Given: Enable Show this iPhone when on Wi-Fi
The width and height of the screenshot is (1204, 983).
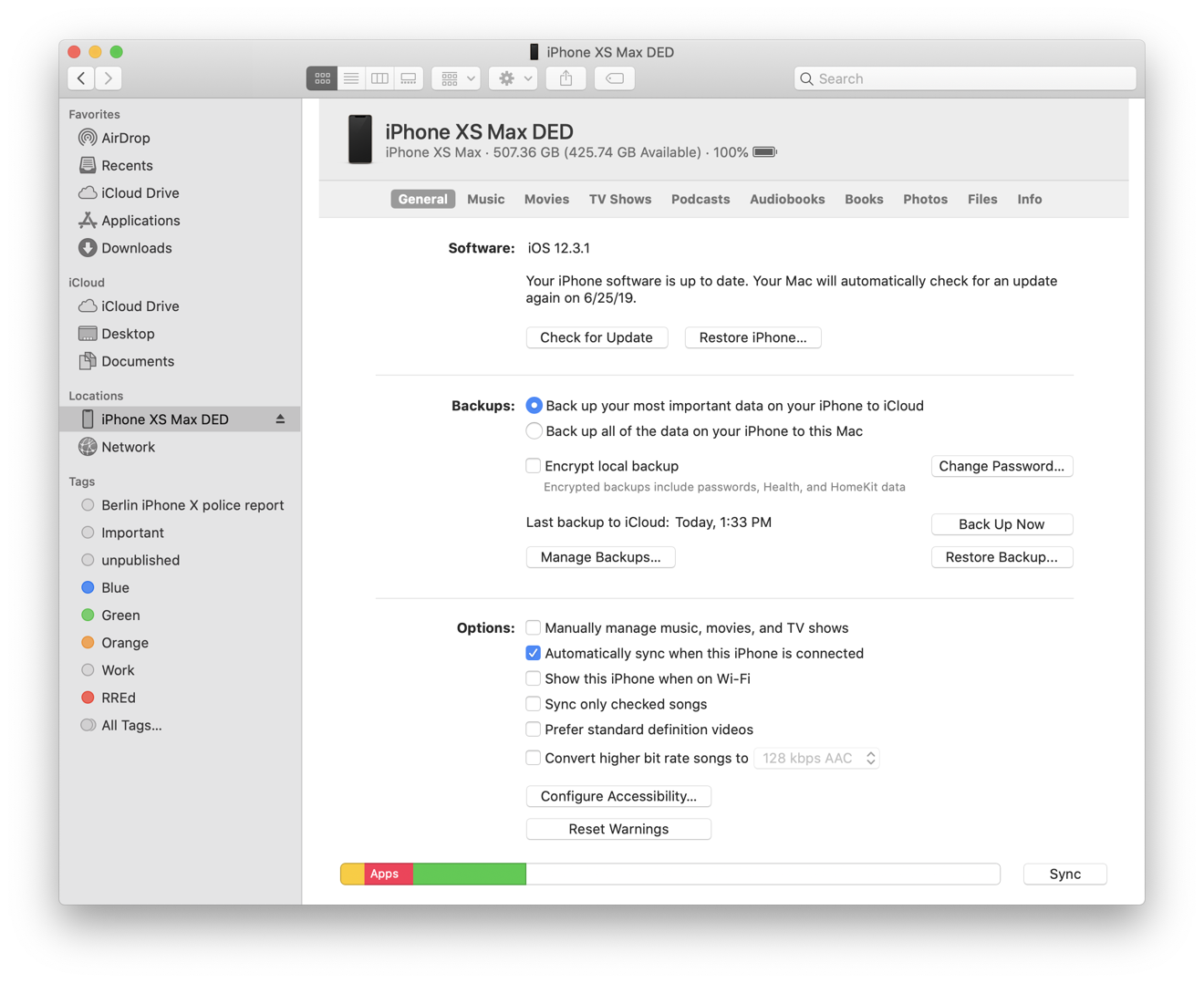Looking at the screenshot, I should 534,678.
